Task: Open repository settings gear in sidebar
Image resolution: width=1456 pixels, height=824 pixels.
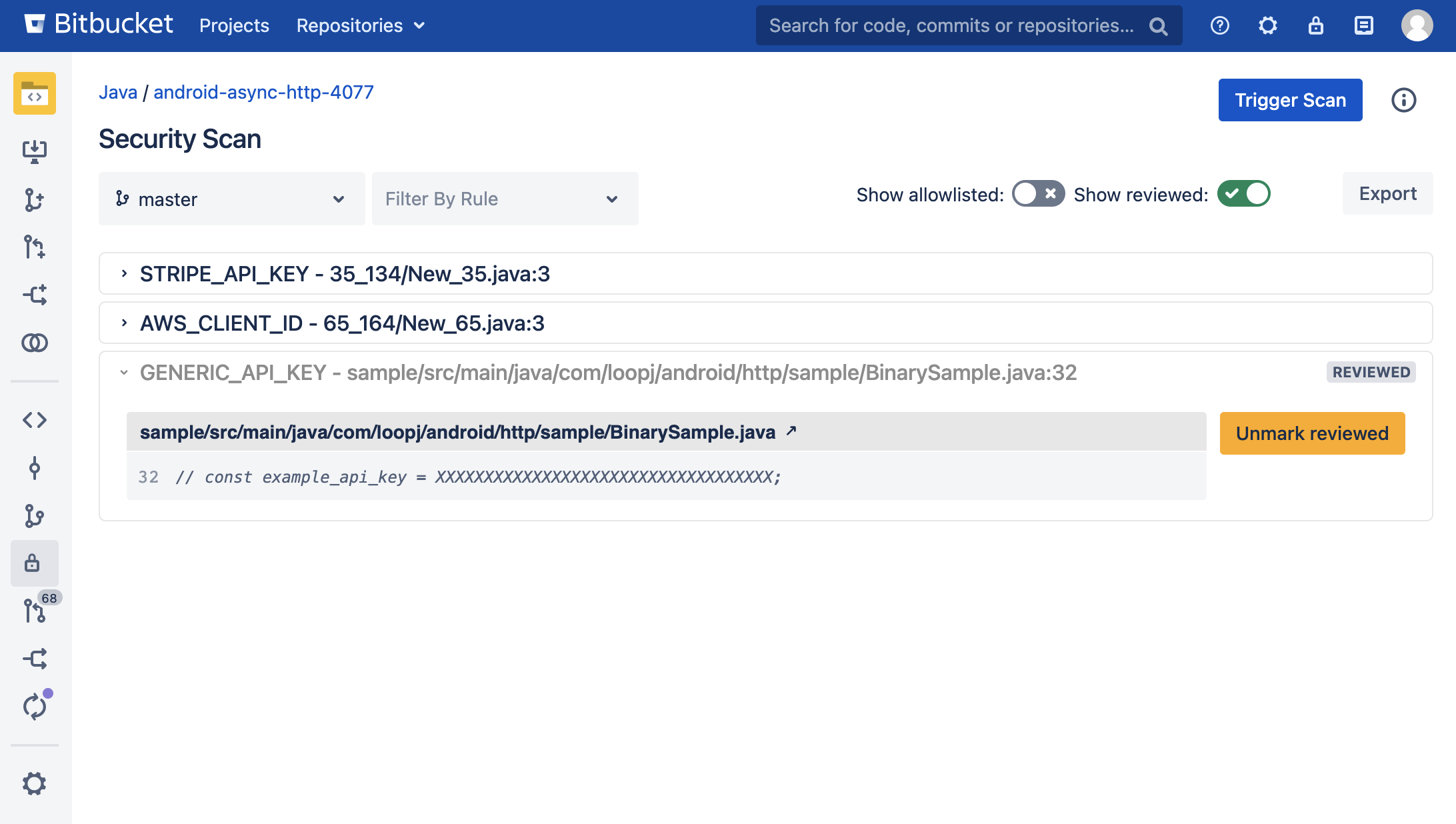Action: point(35,783)
